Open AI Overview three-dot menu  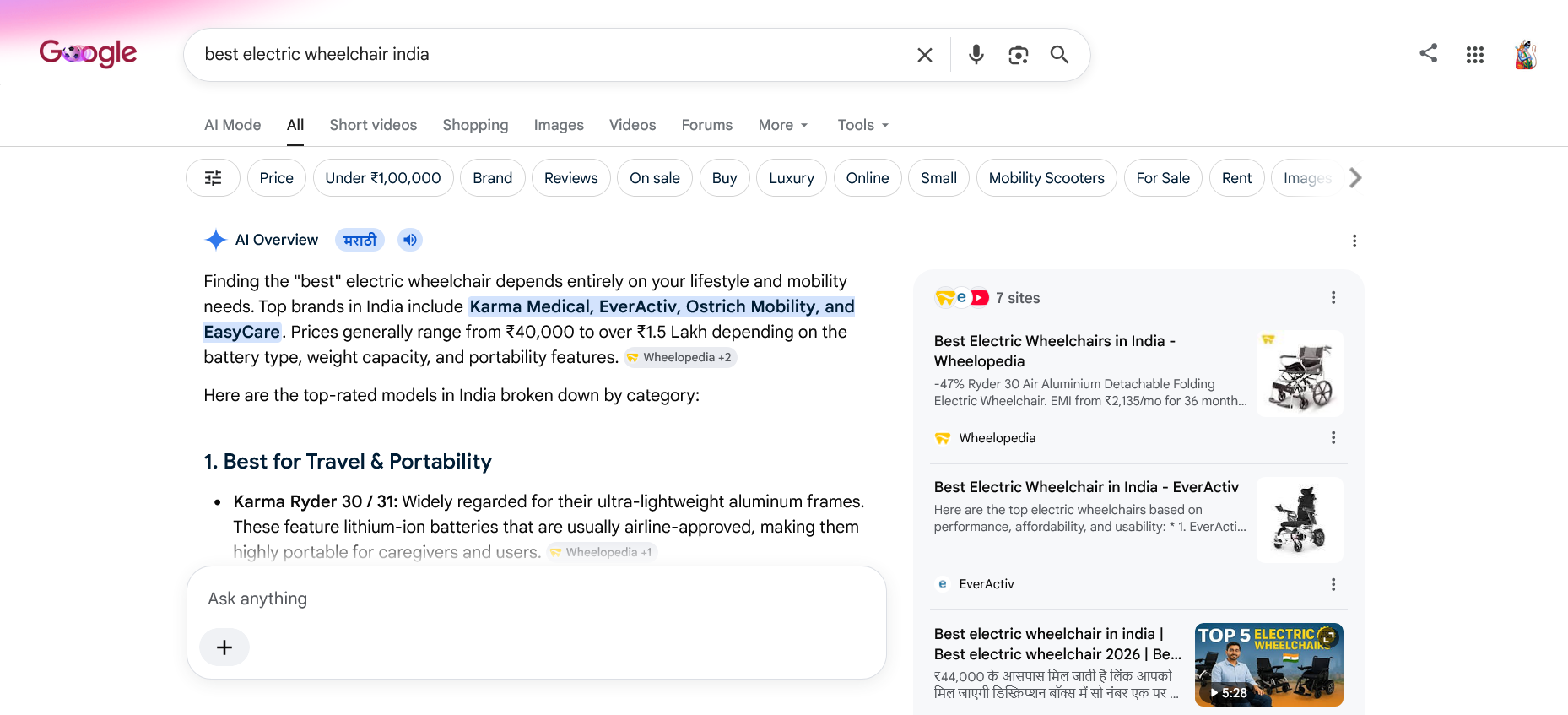tap(1354, 241)
